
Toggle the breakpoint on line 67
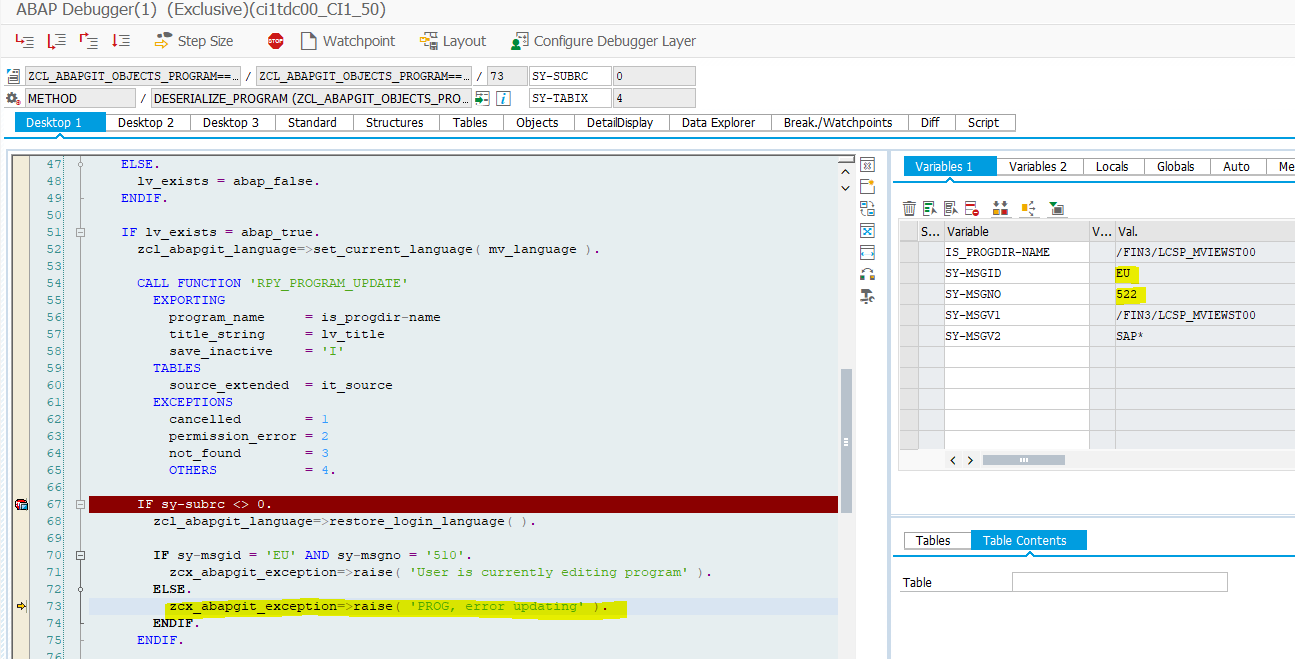[x=21, y=504]
